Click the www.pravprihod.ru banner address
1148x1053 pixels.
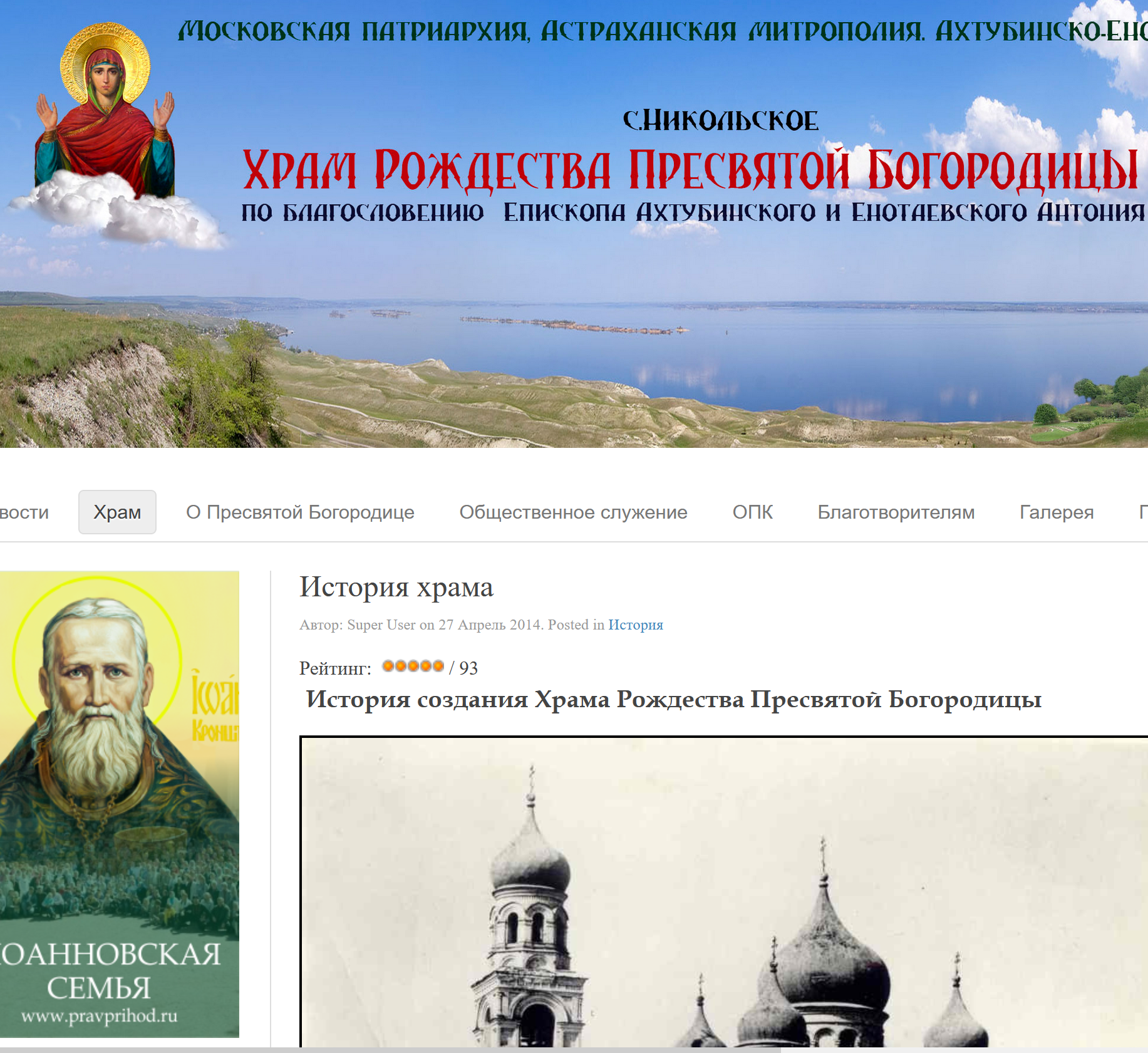[99, 1015]
